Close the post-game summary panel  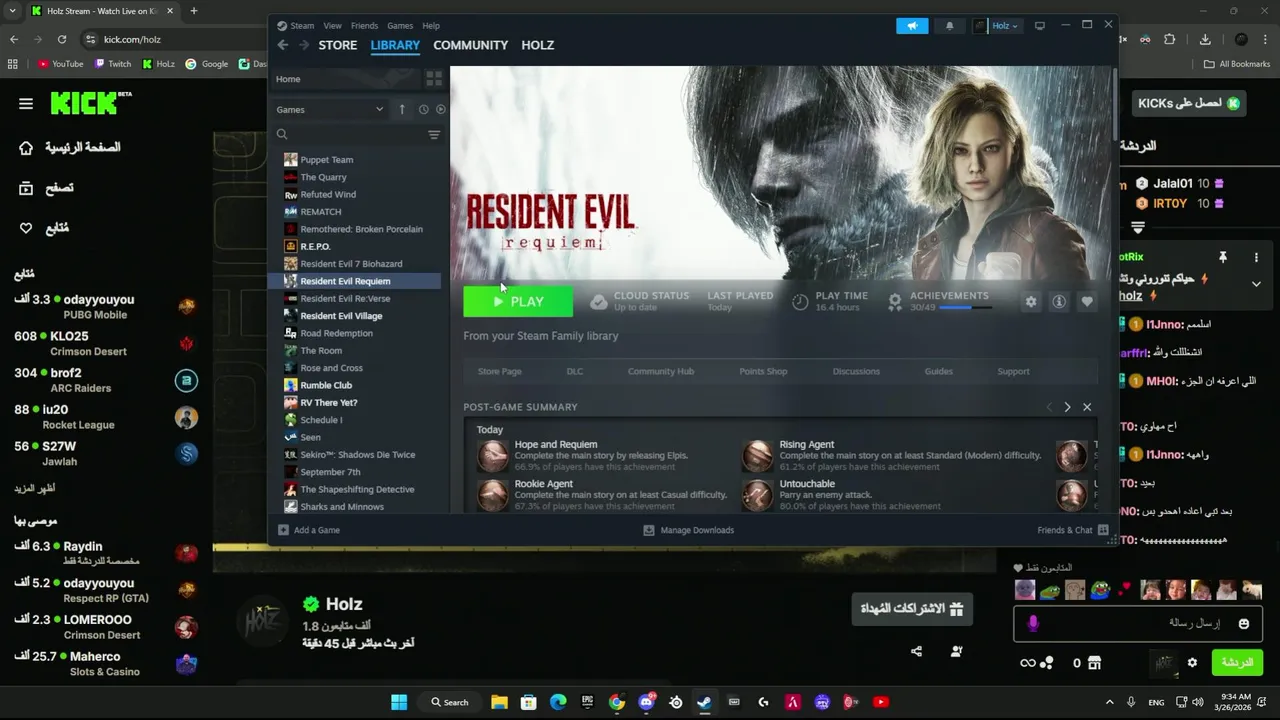tap(1087, 407)
